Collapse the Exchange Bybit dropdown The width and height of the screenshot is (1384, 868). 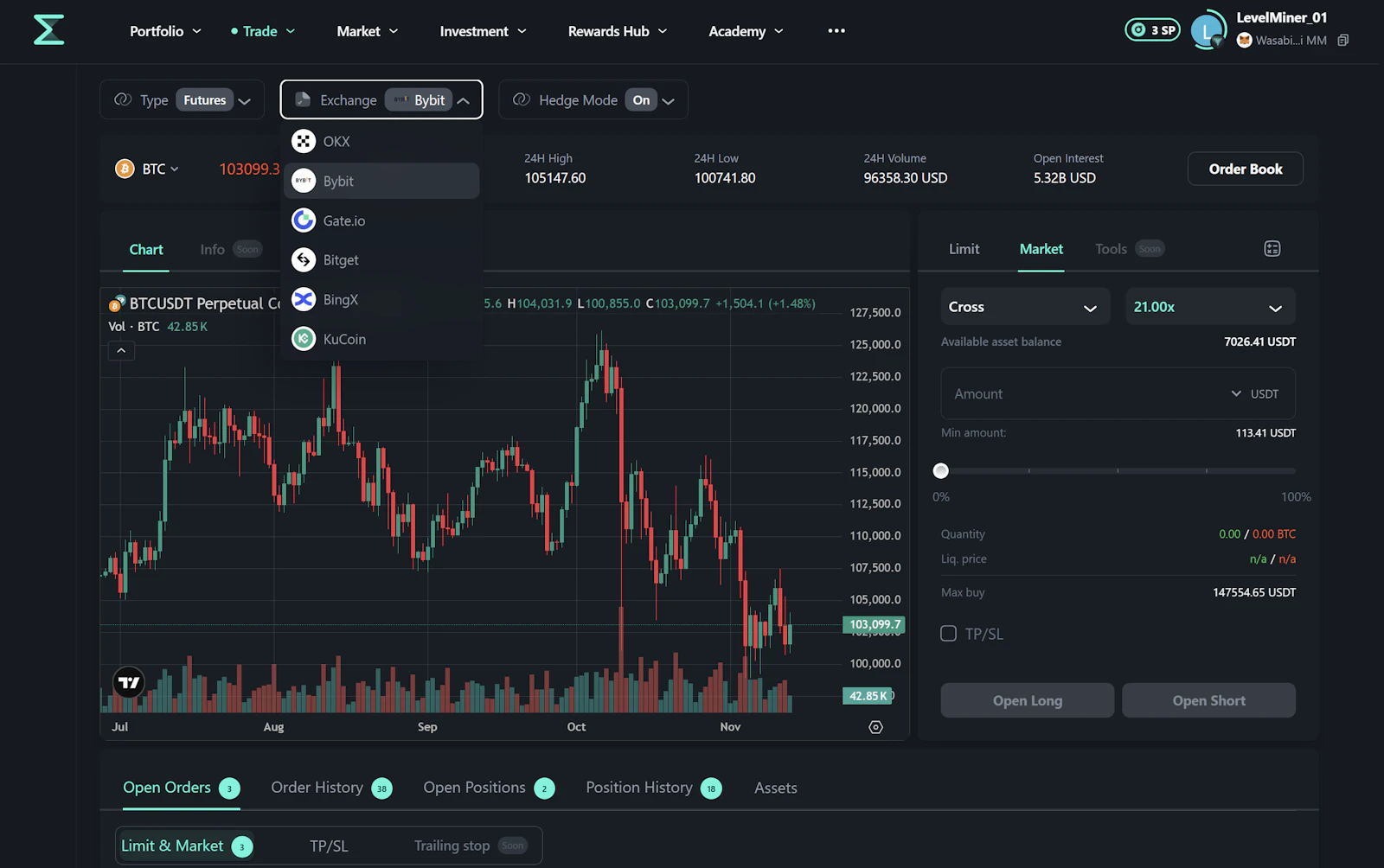click(381, 99)
